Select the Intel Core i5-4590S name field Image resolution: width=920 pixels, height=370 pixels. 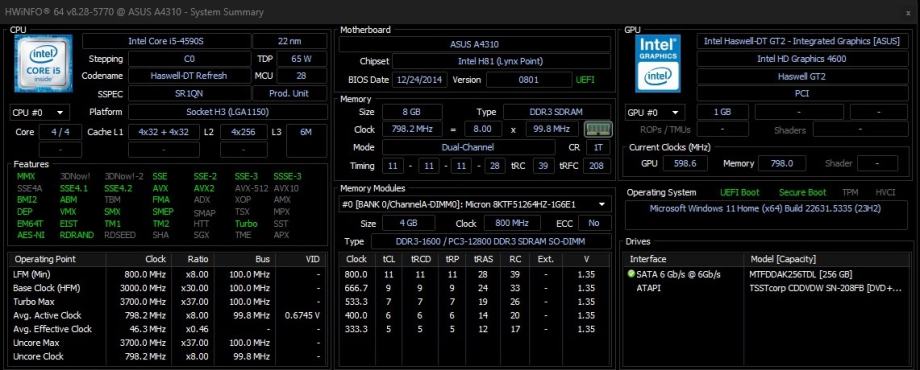[x=166, y=41]
